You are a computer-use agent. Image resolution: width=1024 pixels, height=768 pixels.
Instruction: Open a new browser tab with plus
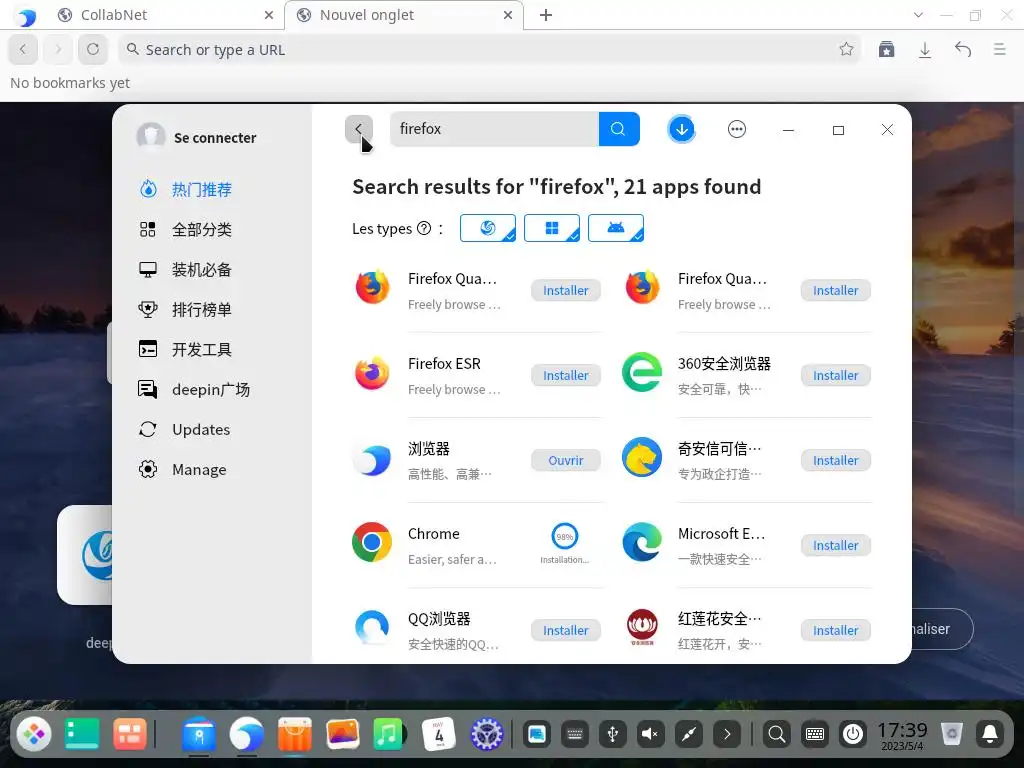[546, 15]
